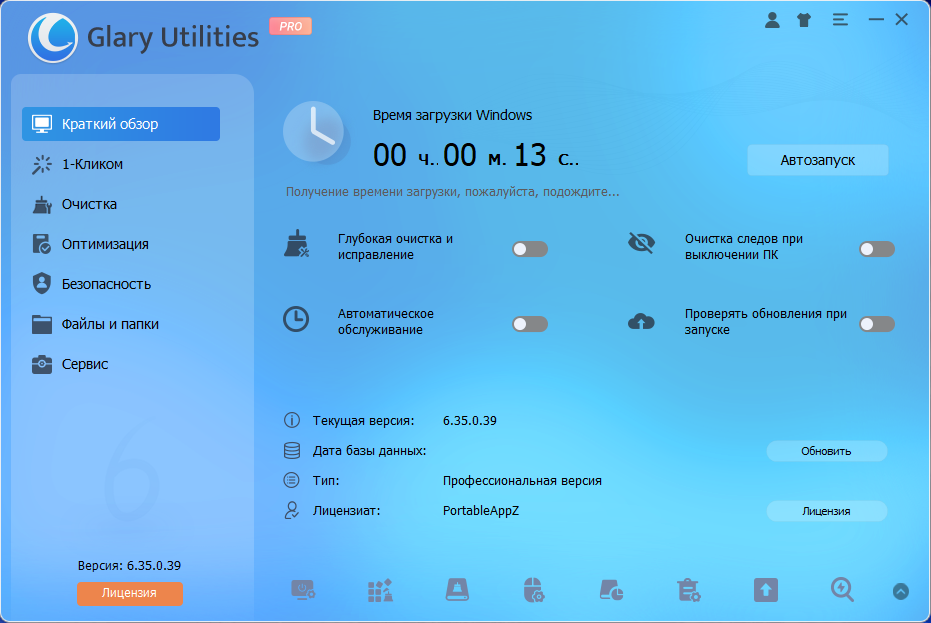The width and height of the screenshot is (931, 623).
Task: Open the user account icon in title bar
Action: [772, 19]
